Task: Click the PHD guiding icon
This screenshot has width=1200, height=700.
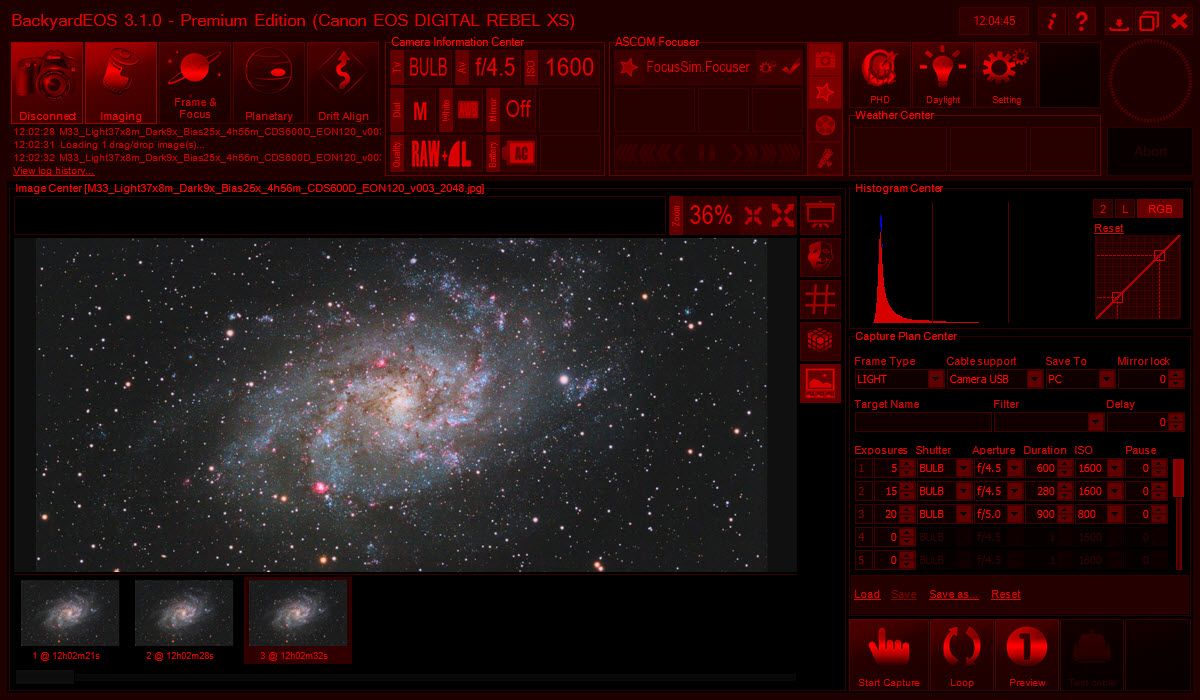Action: tap(879, 73)
